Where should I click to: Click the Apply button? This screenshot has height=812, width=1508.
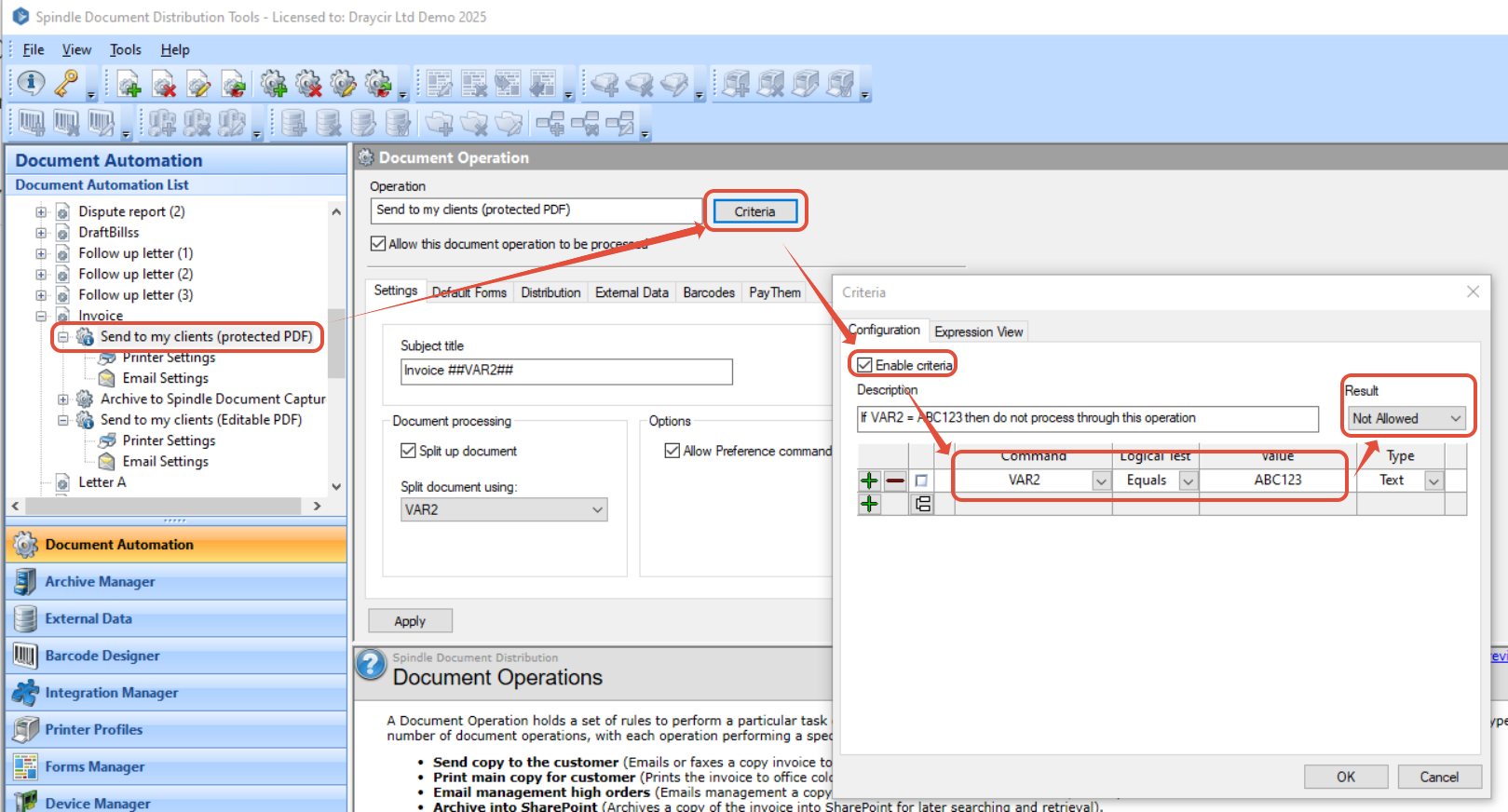[x=410, y=621]
